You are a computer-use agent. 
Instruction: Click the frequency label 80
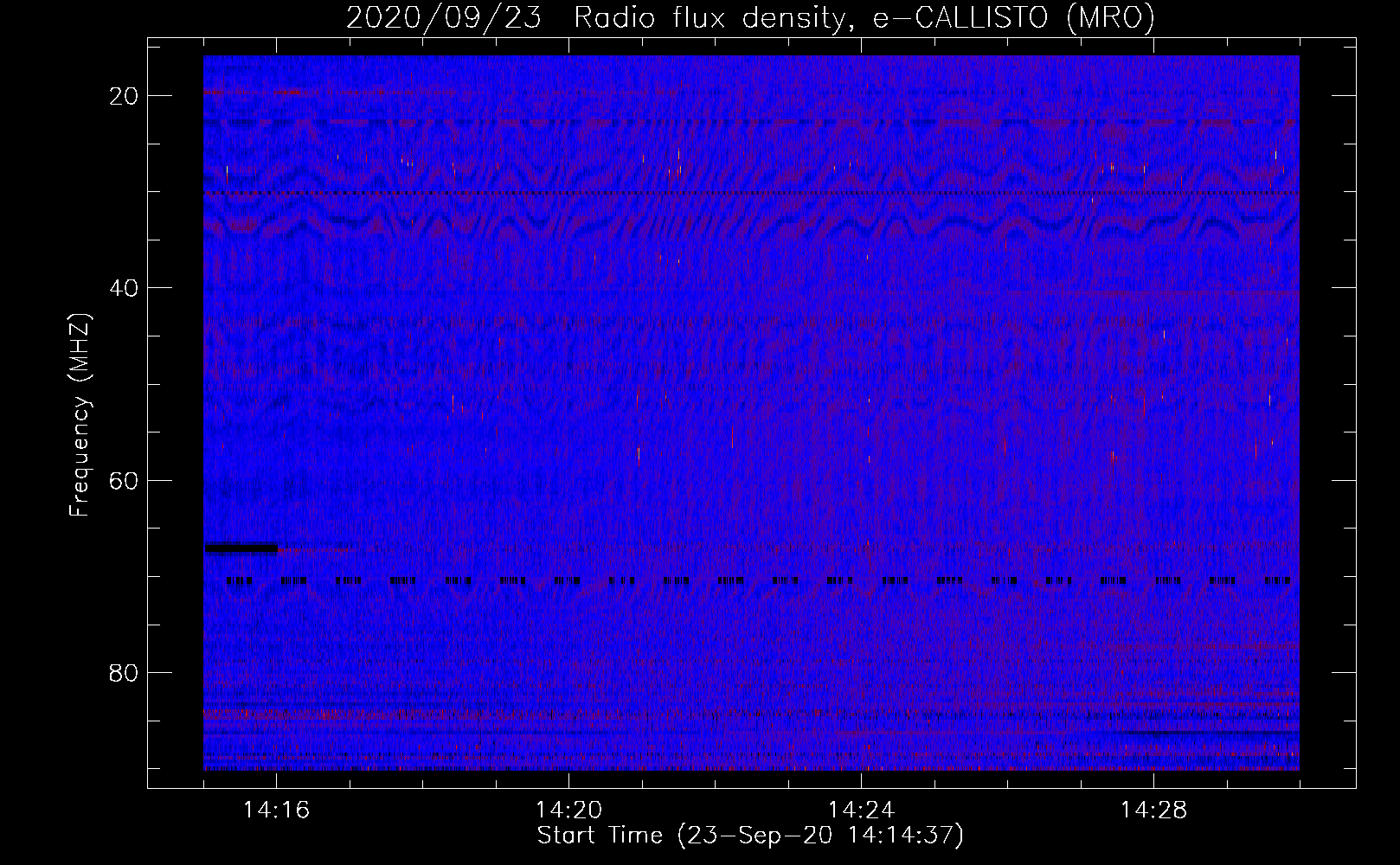click(x=125, y=672)
